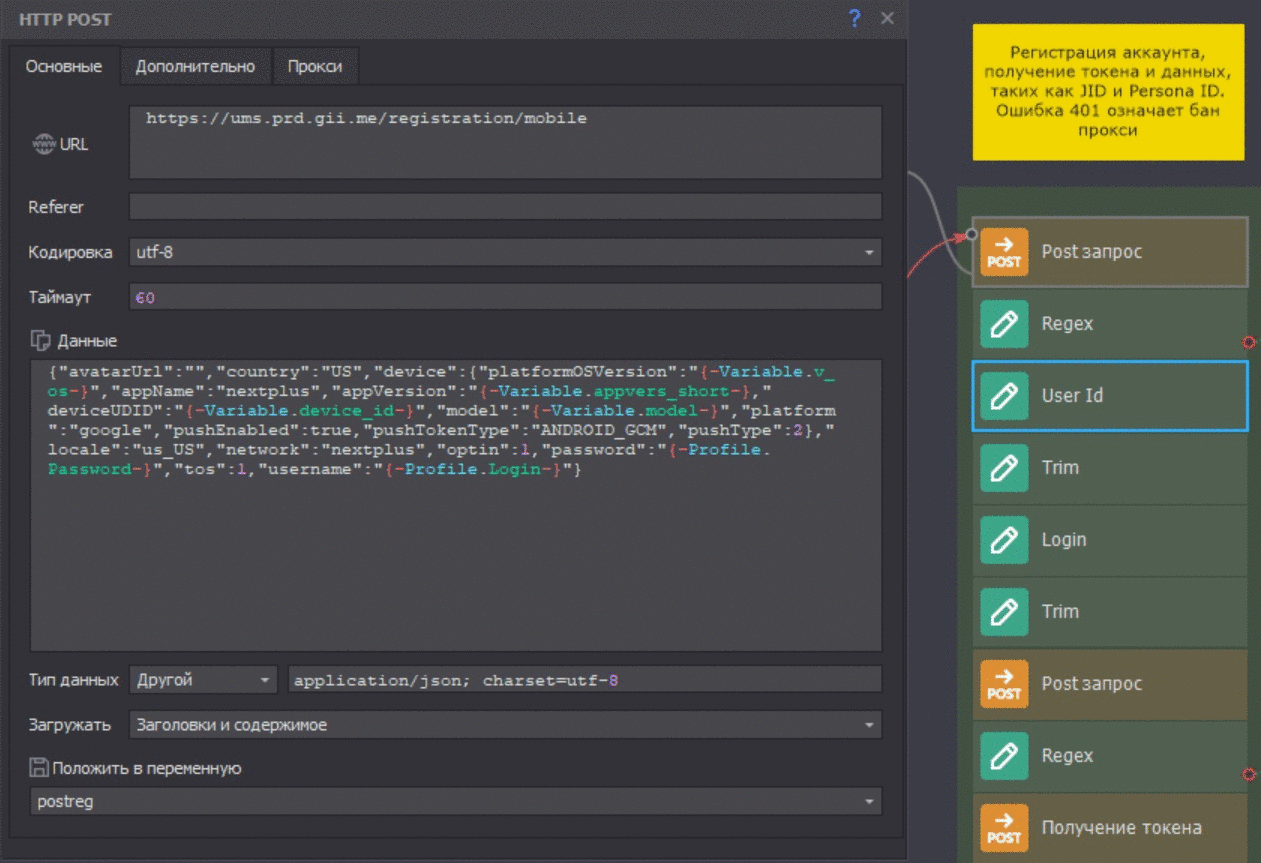Click the User Id action pencil icon
This screenshot has width=1261, height=863.
1004,396
